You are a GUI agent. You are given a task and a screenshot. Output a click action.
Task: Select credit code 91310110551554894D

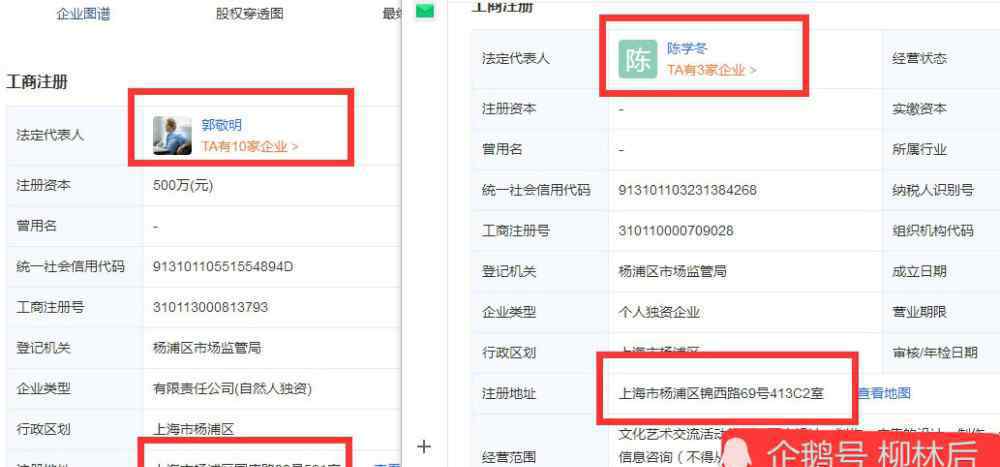pos(223,266)
